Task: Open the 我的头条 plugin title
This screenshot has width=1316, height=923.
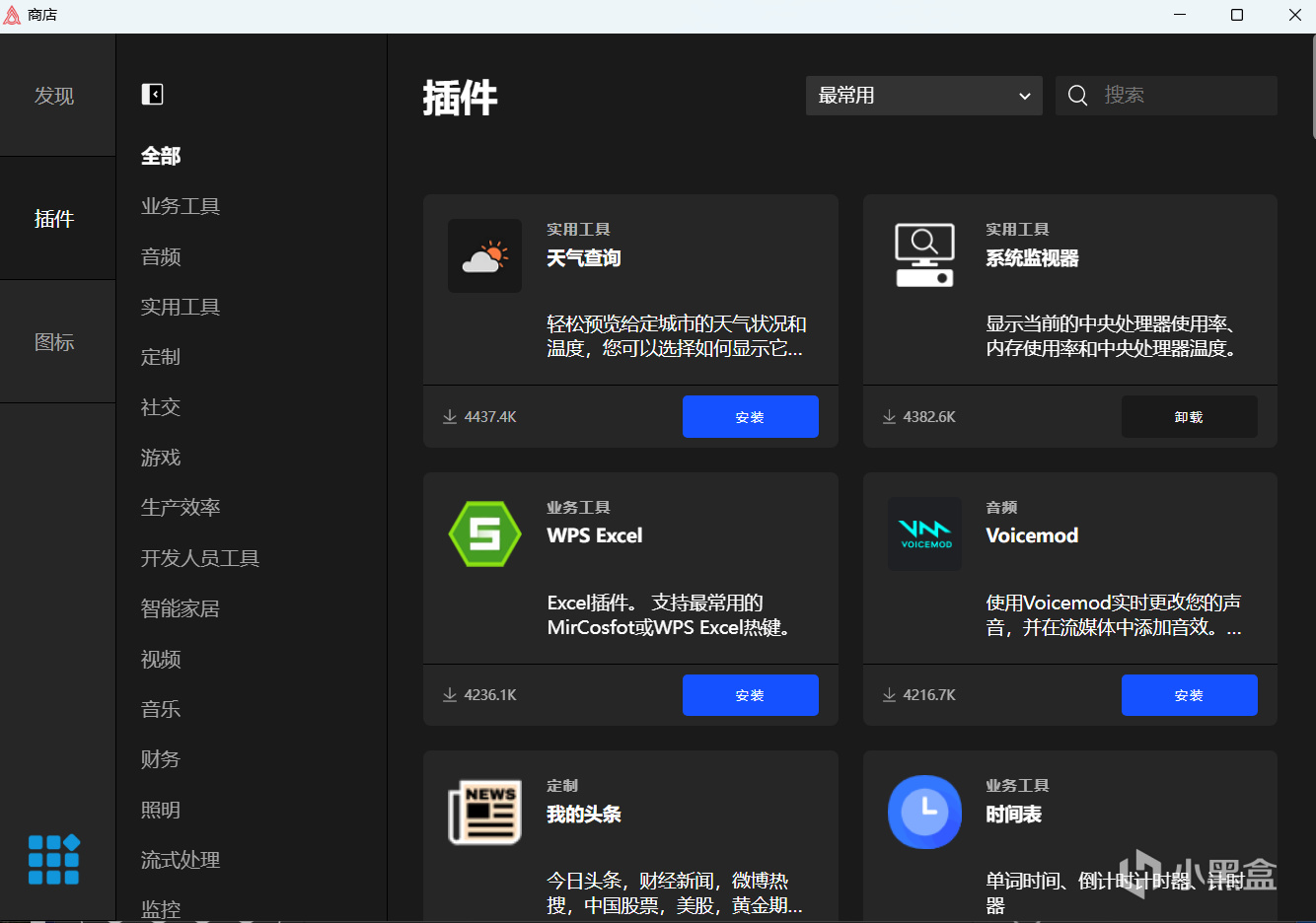Action: [584, 815]
